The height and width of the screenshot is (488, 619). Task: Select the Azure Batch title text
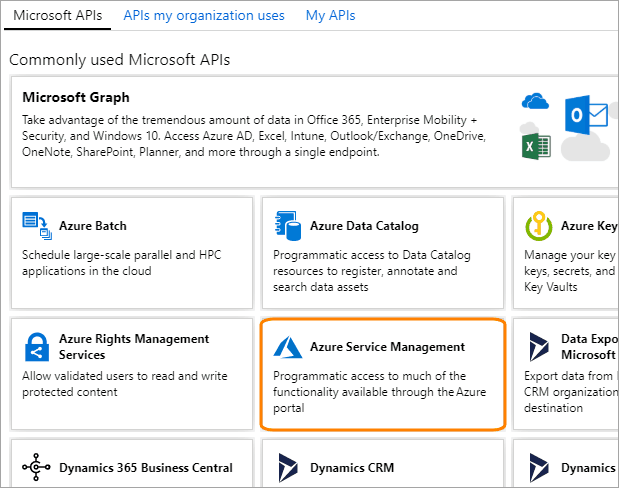point(92,226)
